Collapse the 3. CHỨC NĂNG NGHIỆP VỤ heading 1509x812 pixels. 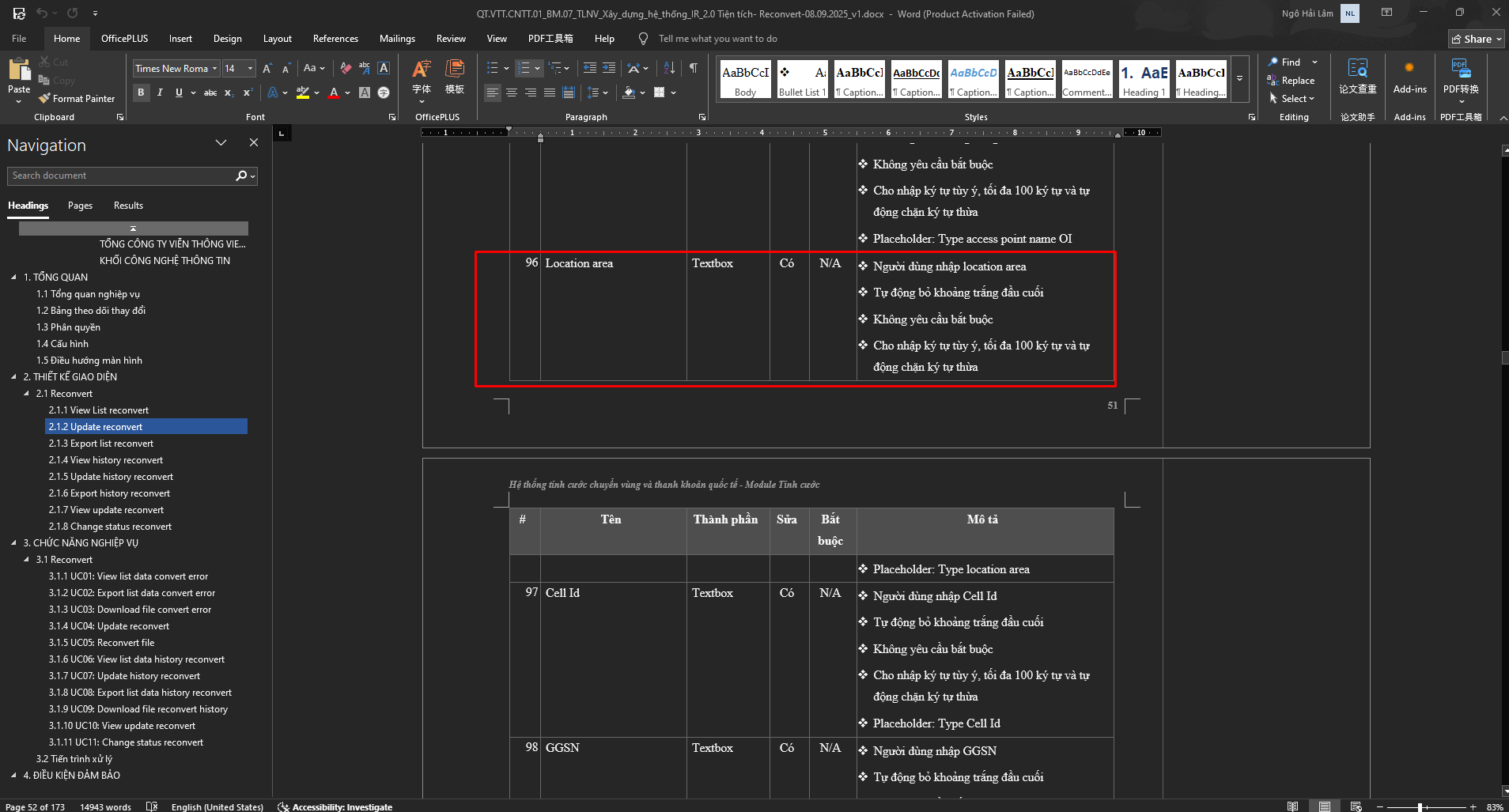click(13, 543)
